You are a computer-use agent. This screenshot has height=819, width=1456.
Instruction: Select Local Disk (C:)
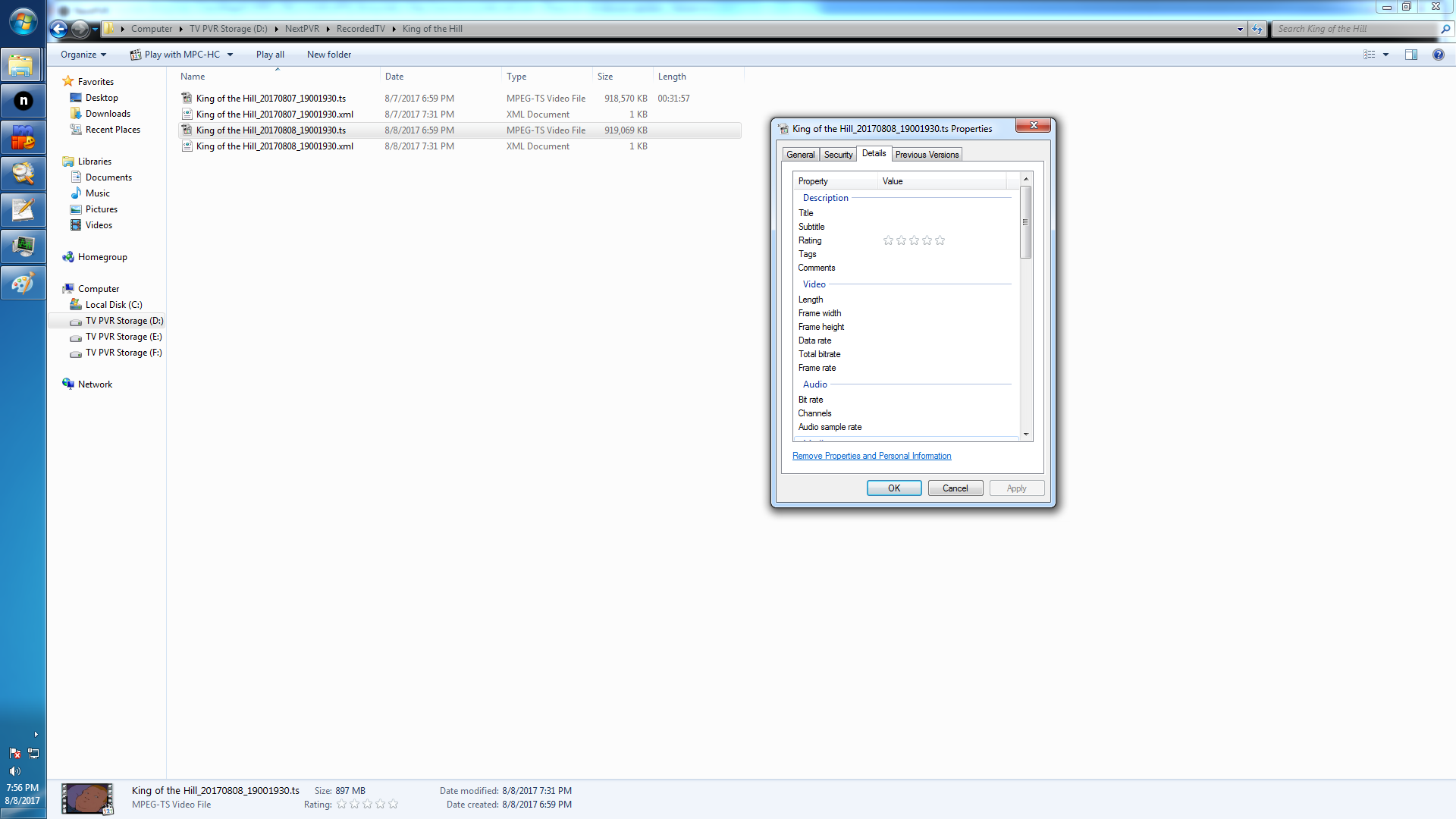pyautogui.click(x=114, y=305)
